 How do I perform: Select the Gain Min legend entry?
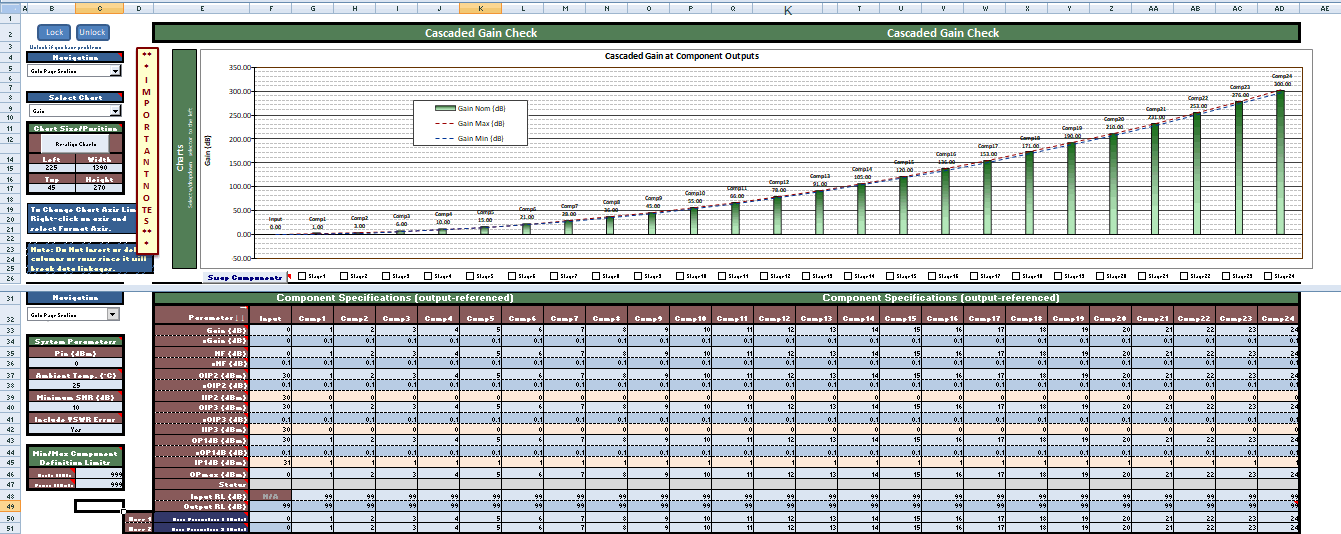479,138
